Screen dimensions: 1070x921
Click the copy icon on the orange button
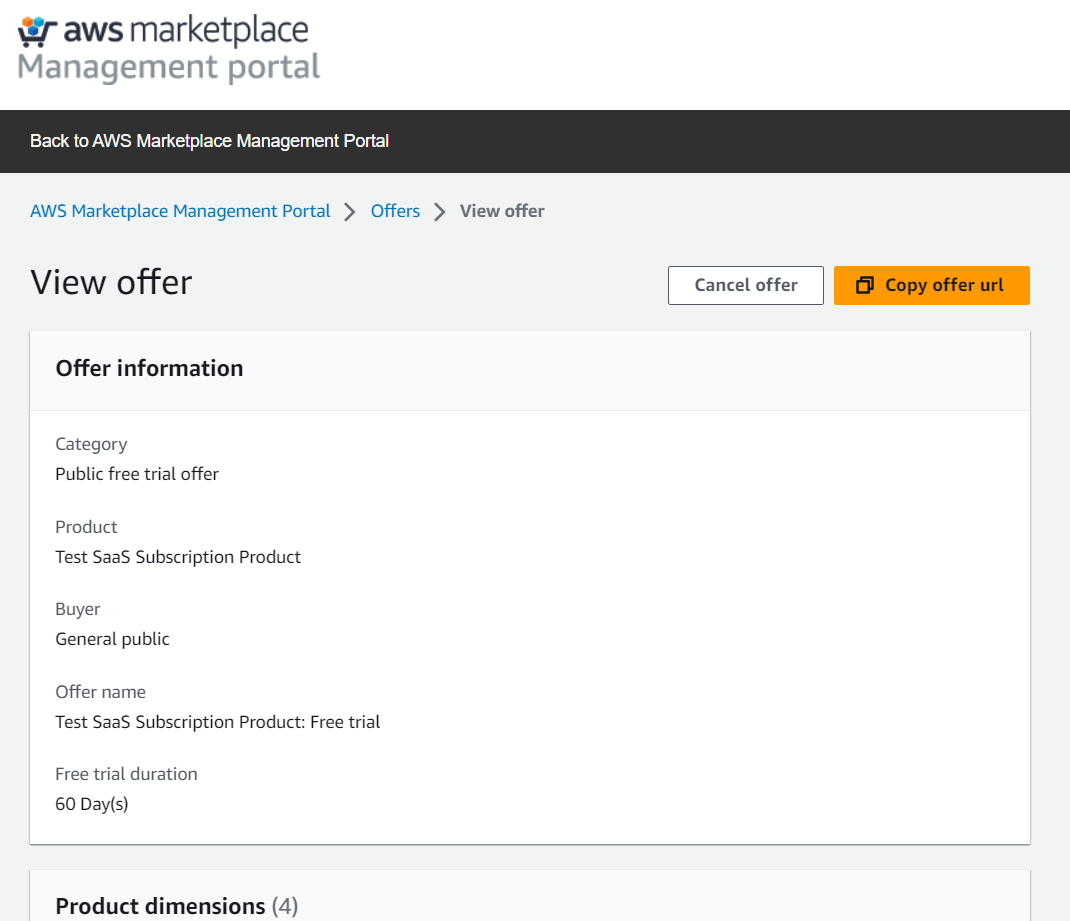pos(865,285)
